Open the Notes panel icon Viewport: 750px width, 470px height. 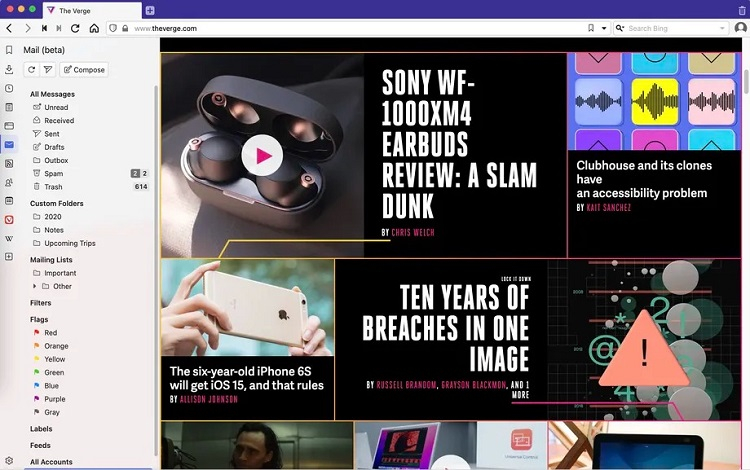(x=9, y=107)
